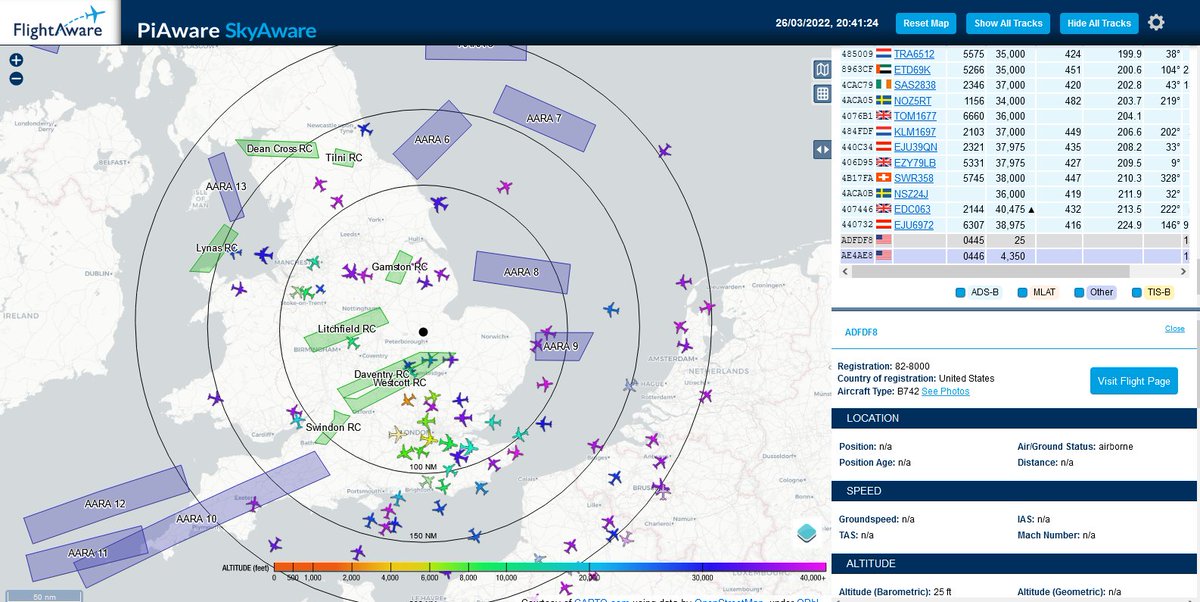Open flight NOZ5RT link
The height and width of the screenshot is (602, 1200).
[912, 101]
